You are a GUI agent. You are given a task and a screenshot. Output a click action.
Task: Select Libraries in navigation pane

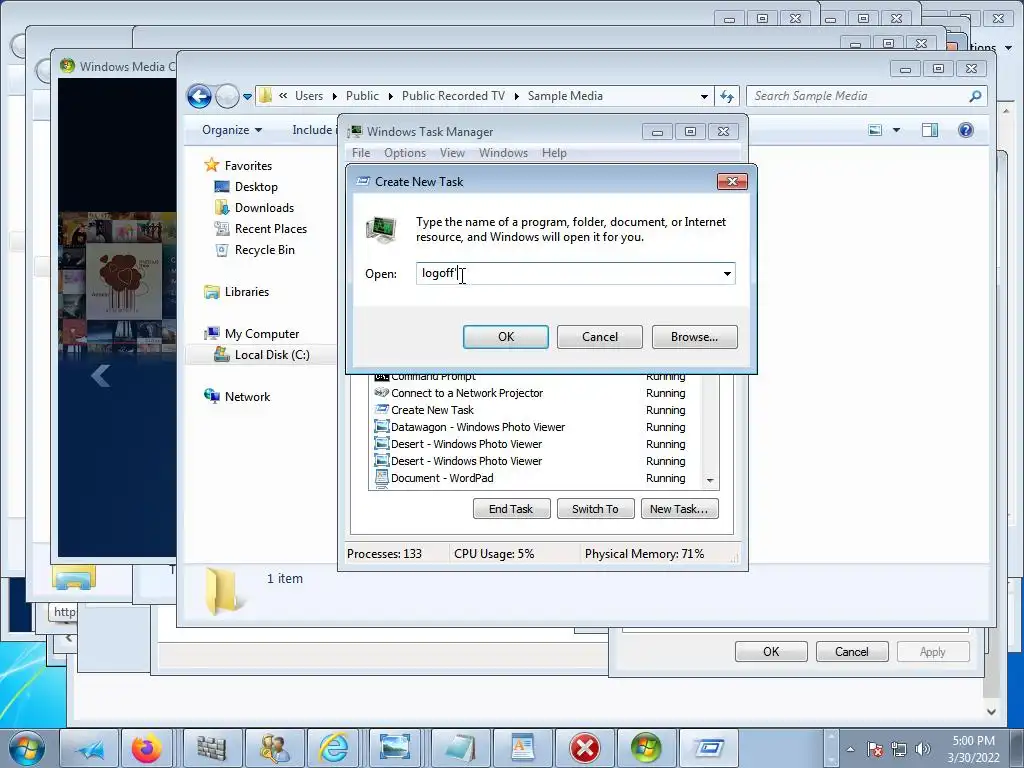point(246,292)
